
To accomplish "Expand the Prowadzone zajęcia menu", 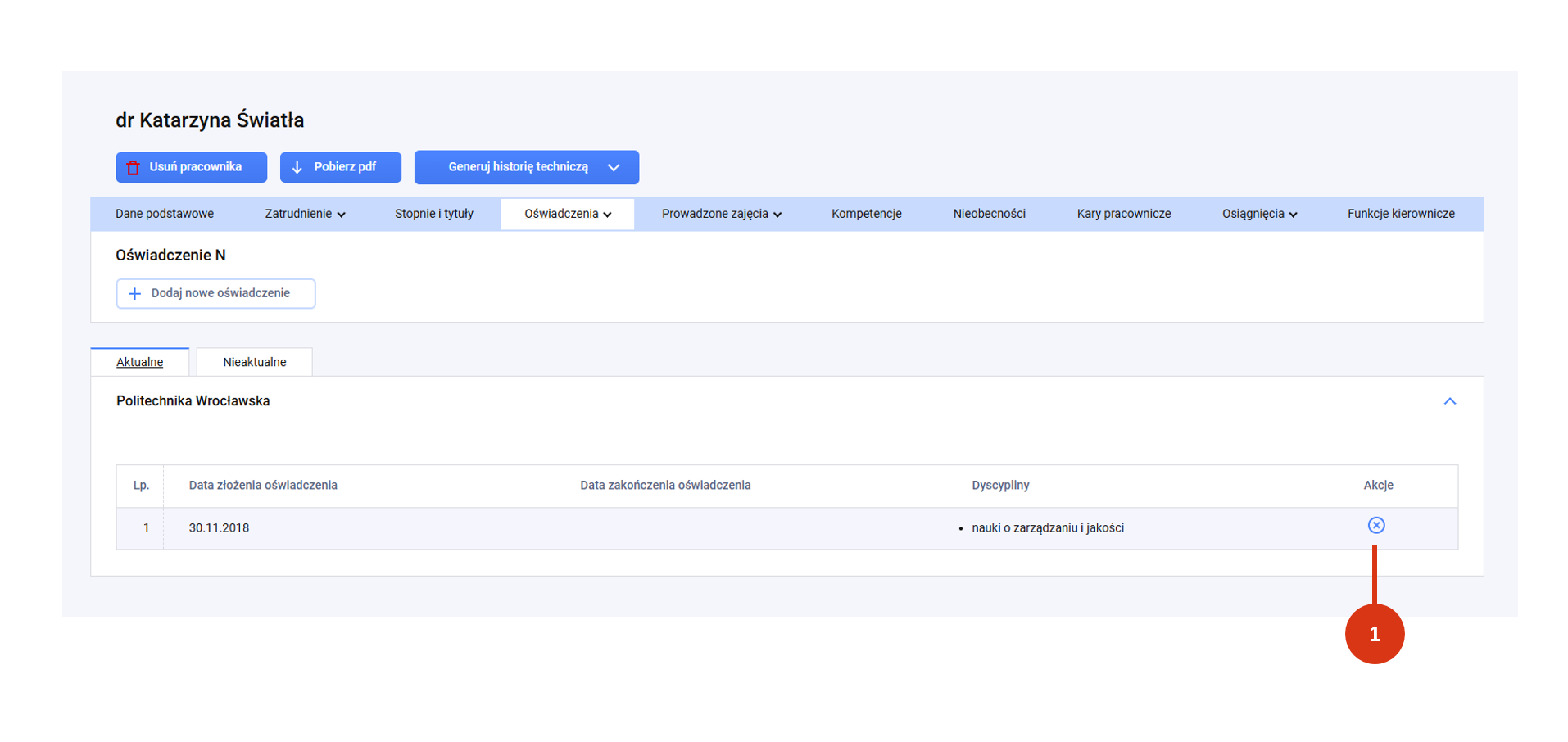I will coord(722,214).
